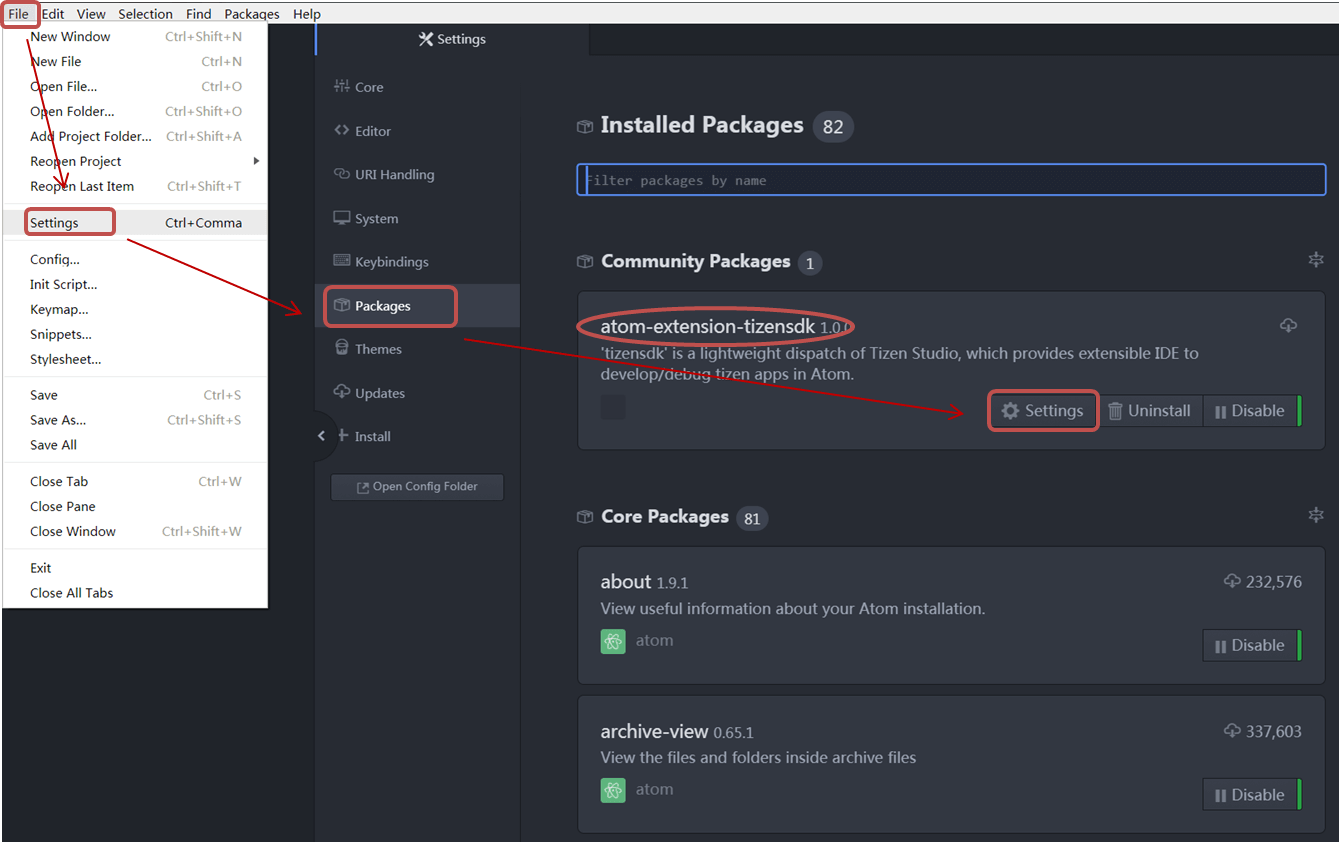This screenshot has width=1339, height=842.
Task: Open Settings for atom-extension-tizensdk package
Action: (1043, 411)
